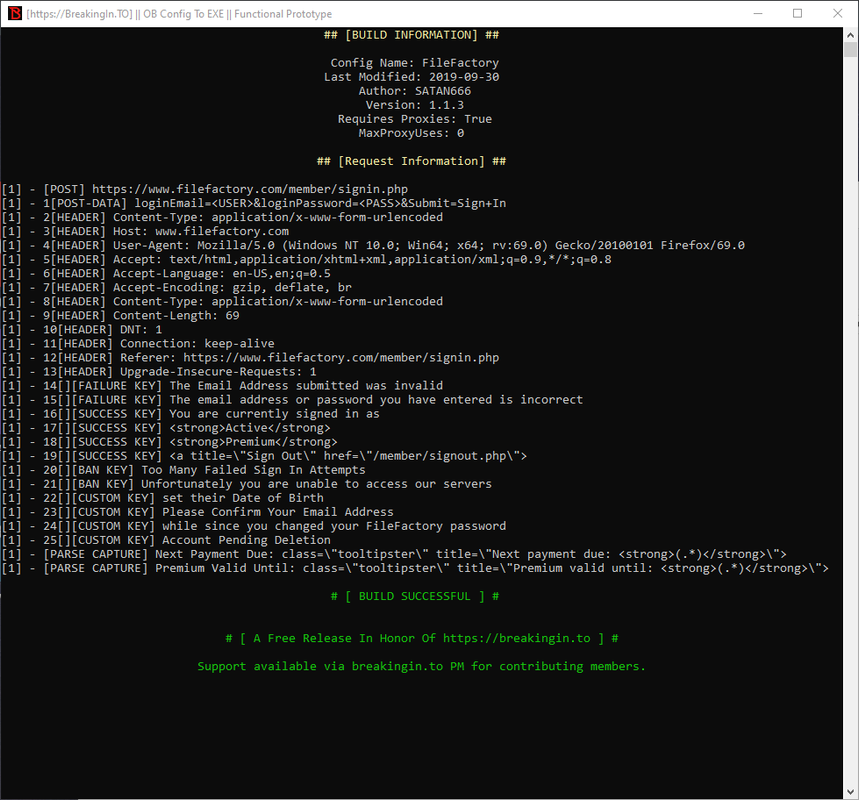Viewport: 859px width, 800px height.
Task: Click the 3[HEADER] Host line
Action: pyautogui.click(x=145, y=232)
